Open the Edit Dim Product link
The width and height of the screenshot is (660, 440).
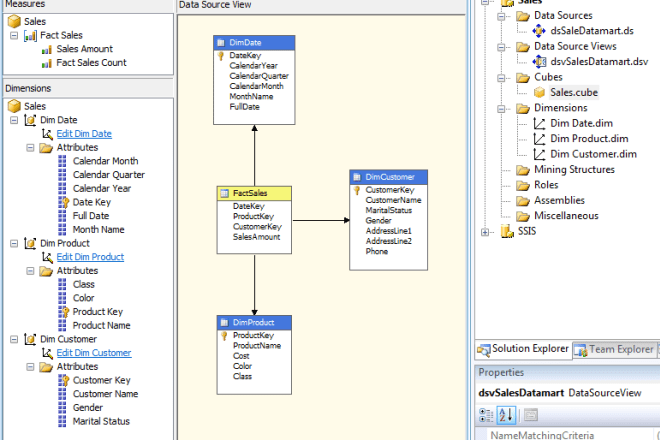(90, 257)
